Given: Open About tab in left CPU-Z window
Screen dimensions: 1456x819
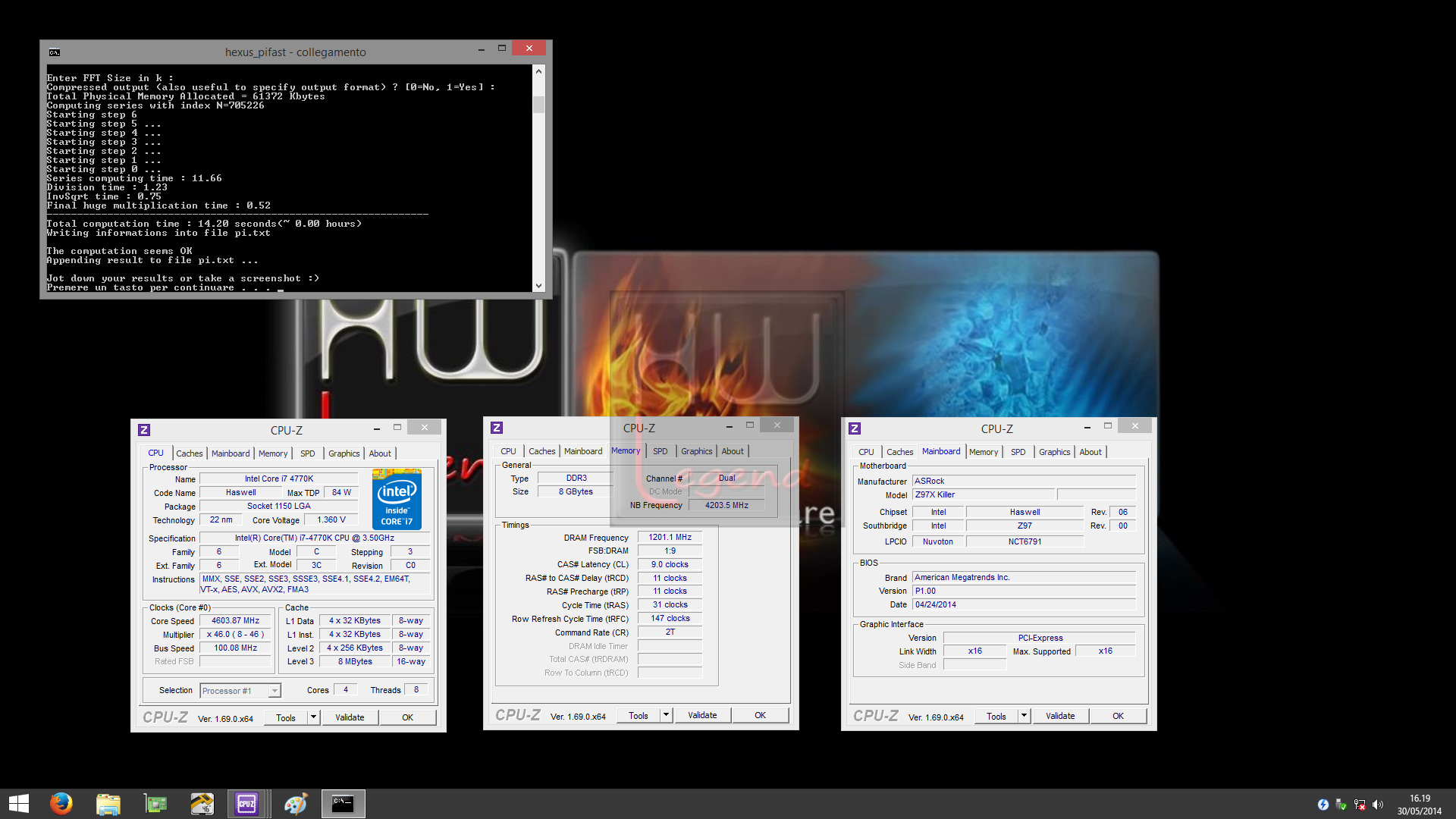Looking at the screenshot, I should [380, 453].
